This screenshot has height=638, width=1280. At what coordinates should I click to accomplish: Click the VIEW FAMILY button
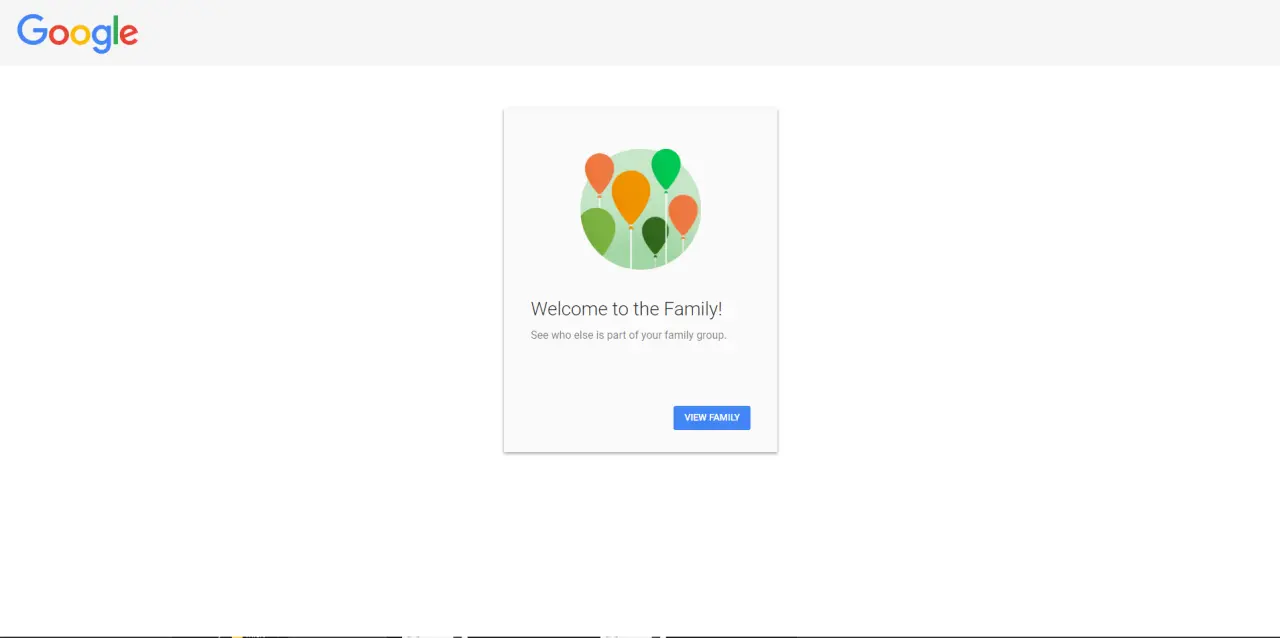tap(712, 418)
